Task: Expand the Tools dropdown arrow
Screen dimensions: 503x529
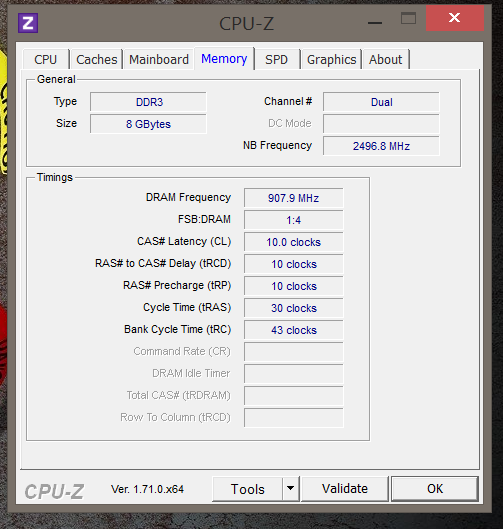Action: coord(290,489)
